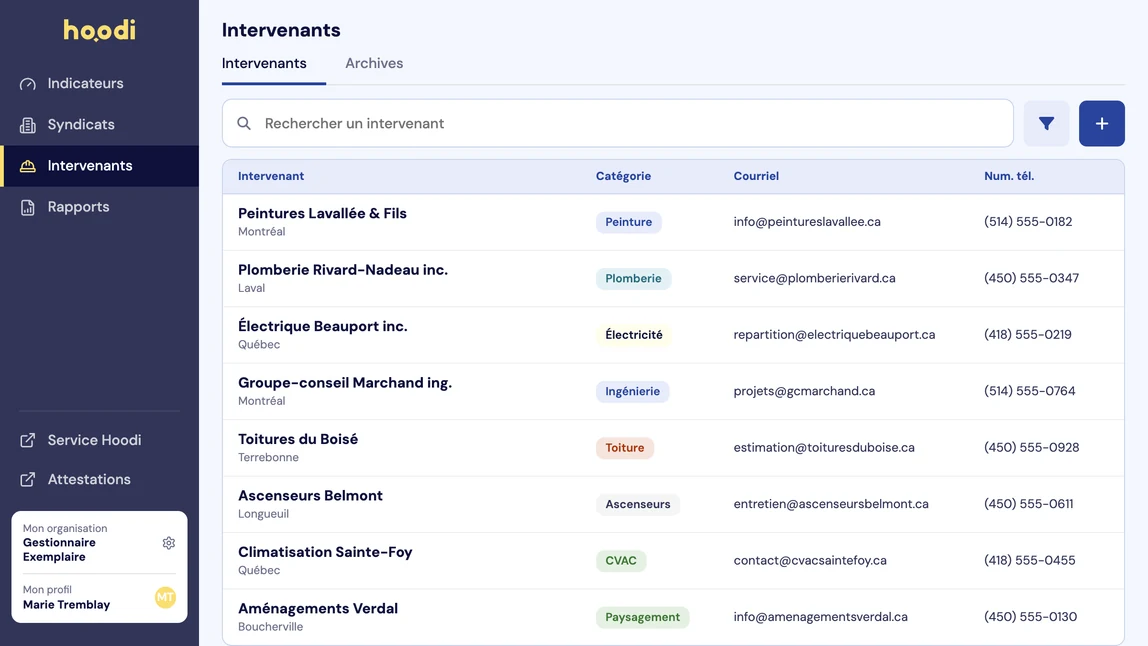Image resolution: width=1148 pixels, height=646 pixels.
Task: Click email entretien@ascenseursbelmont.ca
Action: [831, 504]
